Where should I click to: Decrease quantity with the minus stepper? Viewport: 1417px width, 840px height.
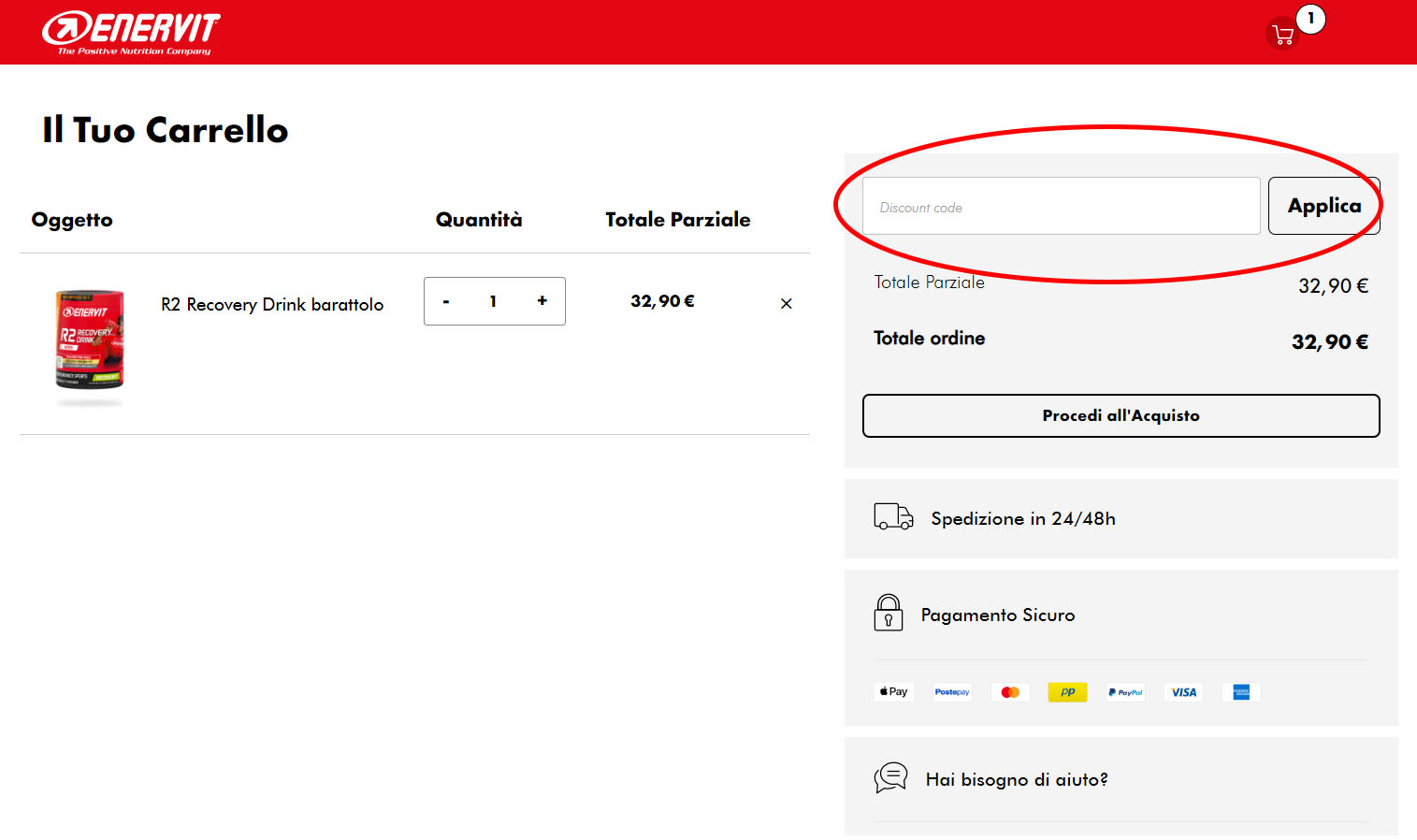(446, 301)
